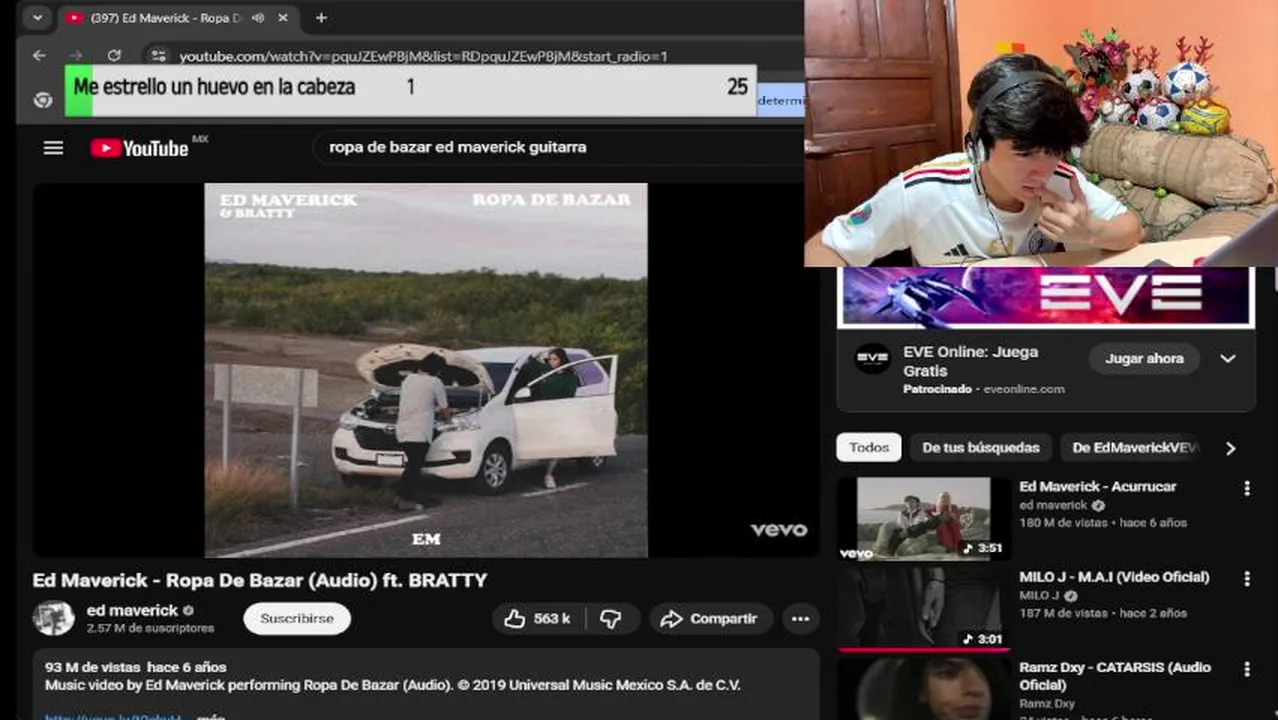This screenshot has width=1278, height=720.
Task: Click the Chrome icon on the left edge
Action: point(42,100)
